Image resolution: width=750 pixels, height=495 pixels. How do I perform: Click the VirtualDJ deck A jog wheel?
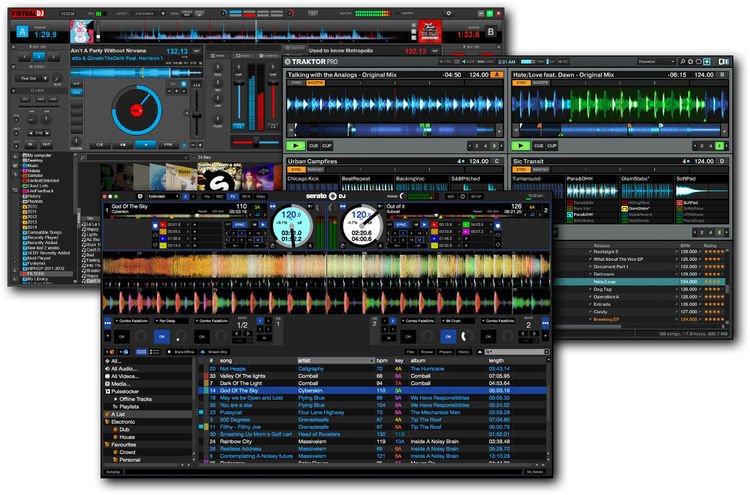(x=136, y=110)
